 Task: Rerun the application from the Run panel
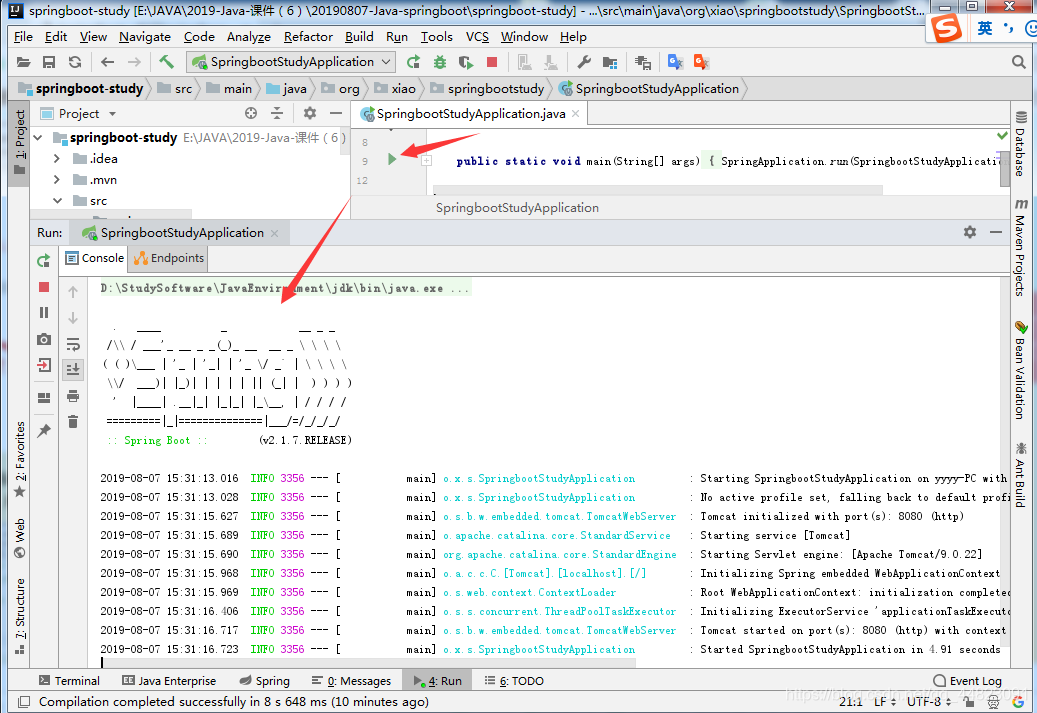tap(44, 261)
